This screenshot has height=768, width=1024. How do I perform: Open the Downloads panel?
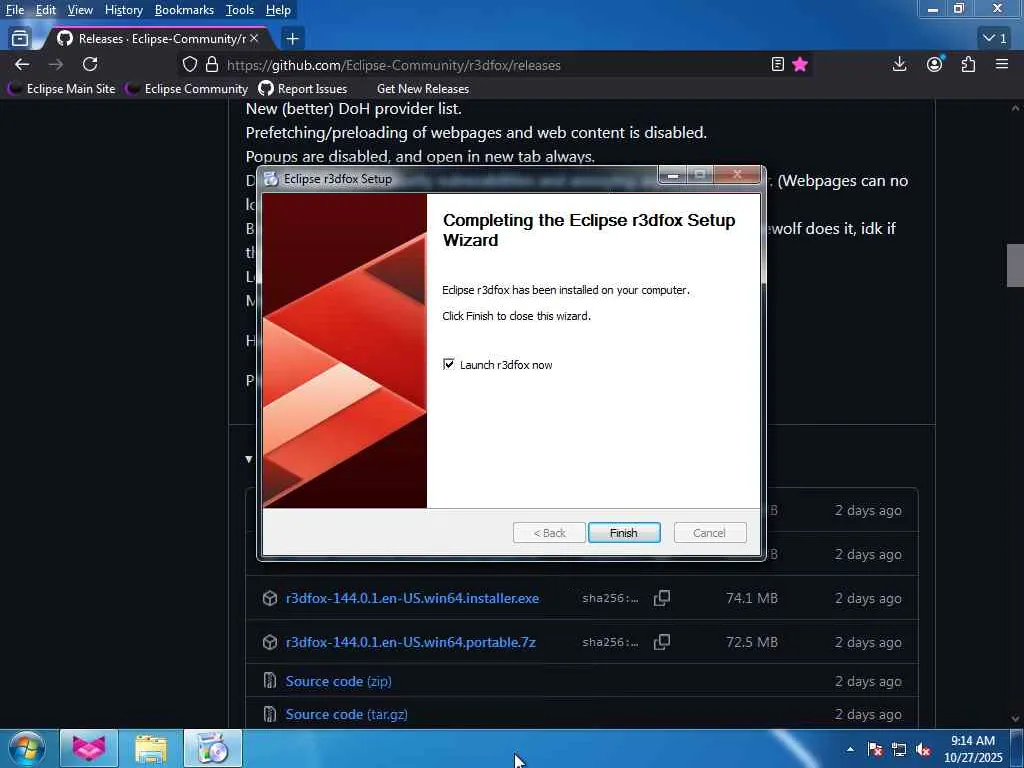[899, 64]
